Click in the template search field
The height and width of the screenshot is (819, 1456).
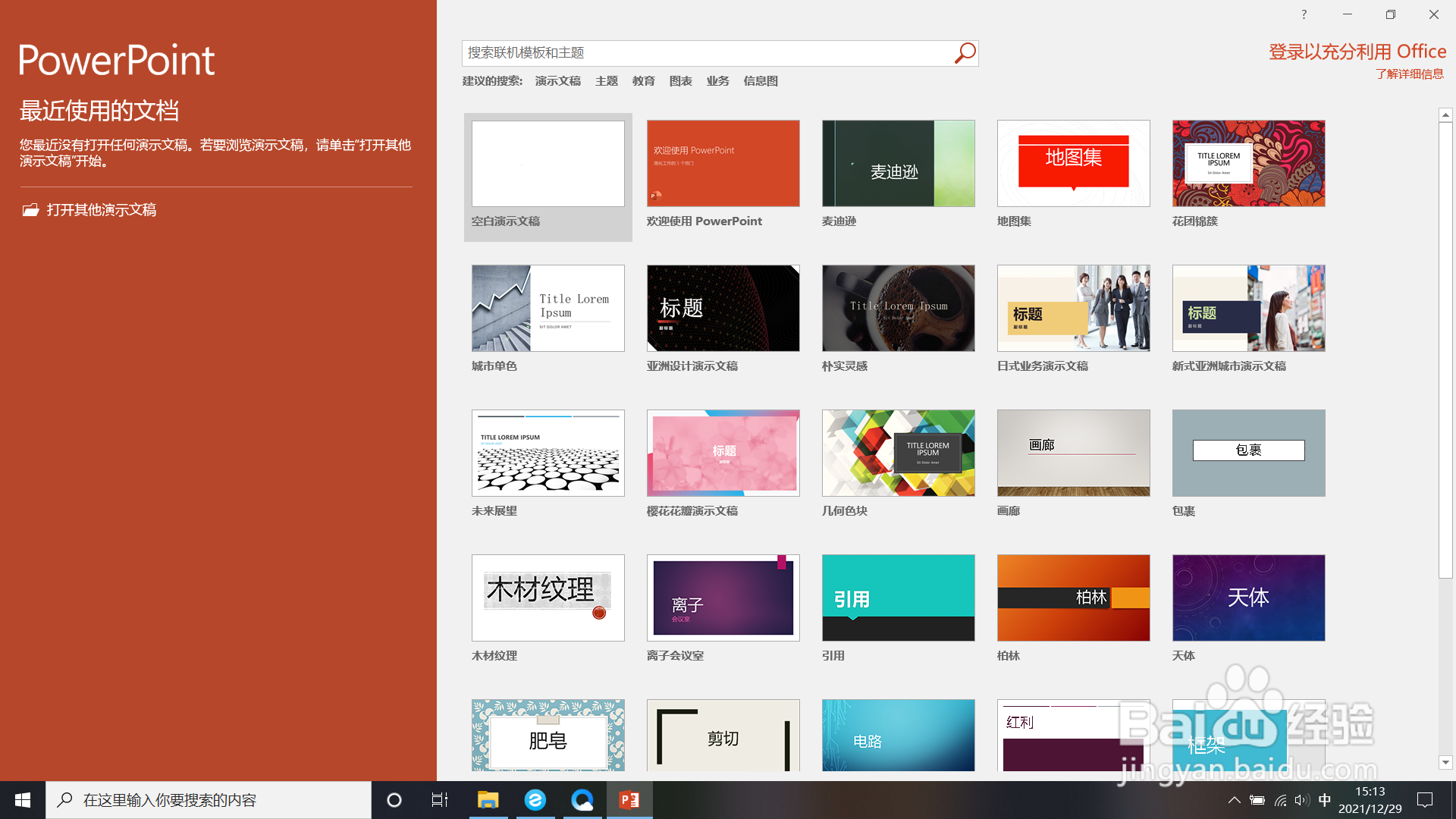coord(707,53)
